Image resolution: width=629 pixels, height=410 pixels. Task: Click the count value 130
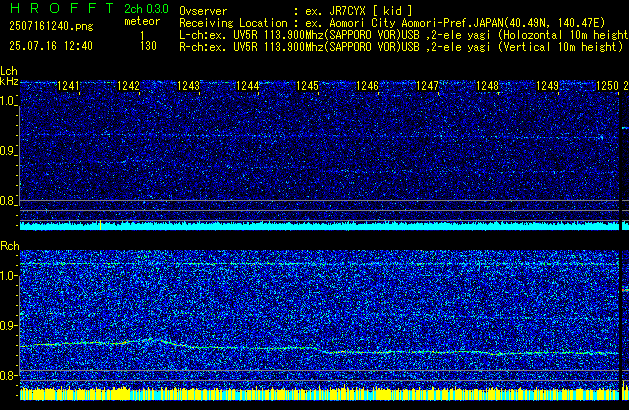tap(148, 46)
